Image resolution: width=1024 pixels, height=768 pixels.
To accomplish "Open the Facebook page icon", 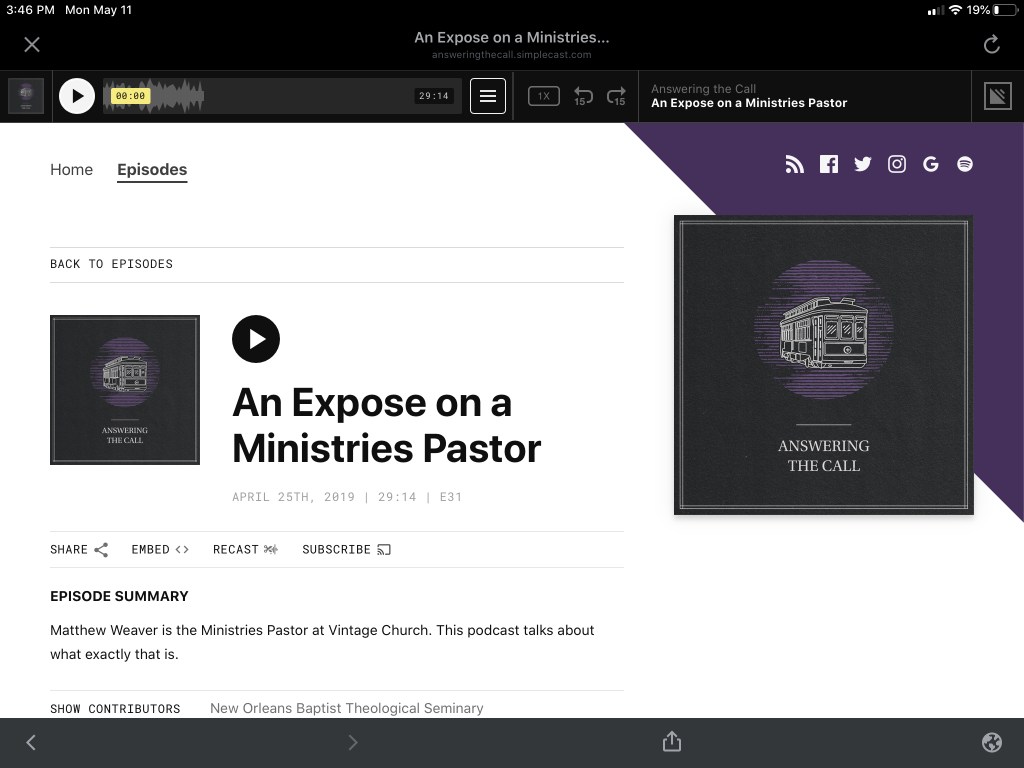I will pyautogui.click(x=829, y=165).
